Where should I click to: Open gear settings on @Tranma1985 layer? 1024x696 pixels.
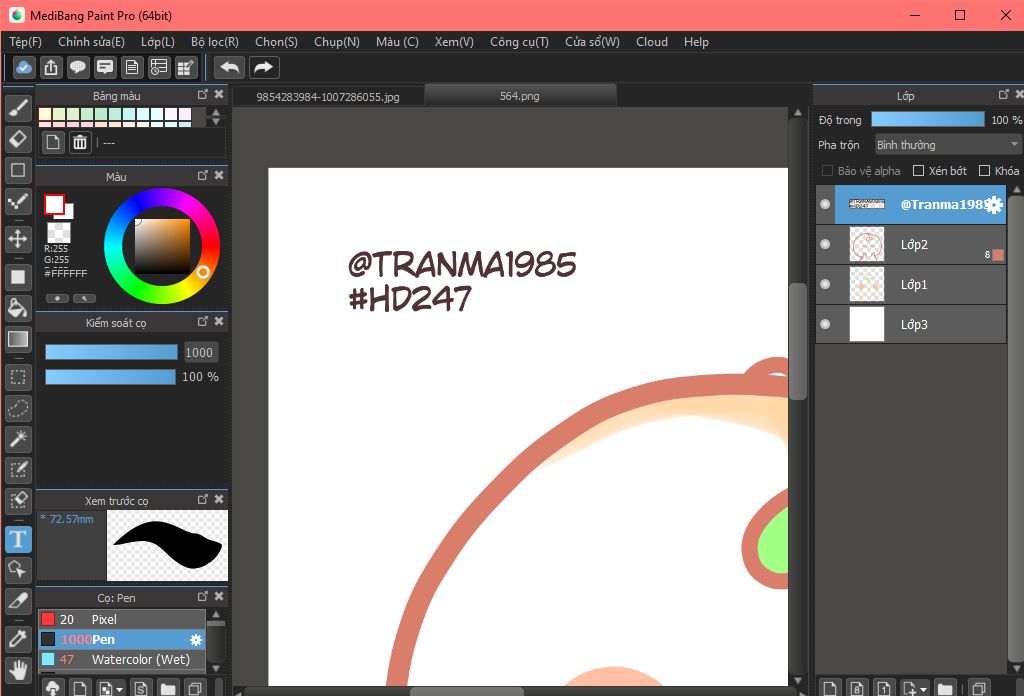(994, 205)
